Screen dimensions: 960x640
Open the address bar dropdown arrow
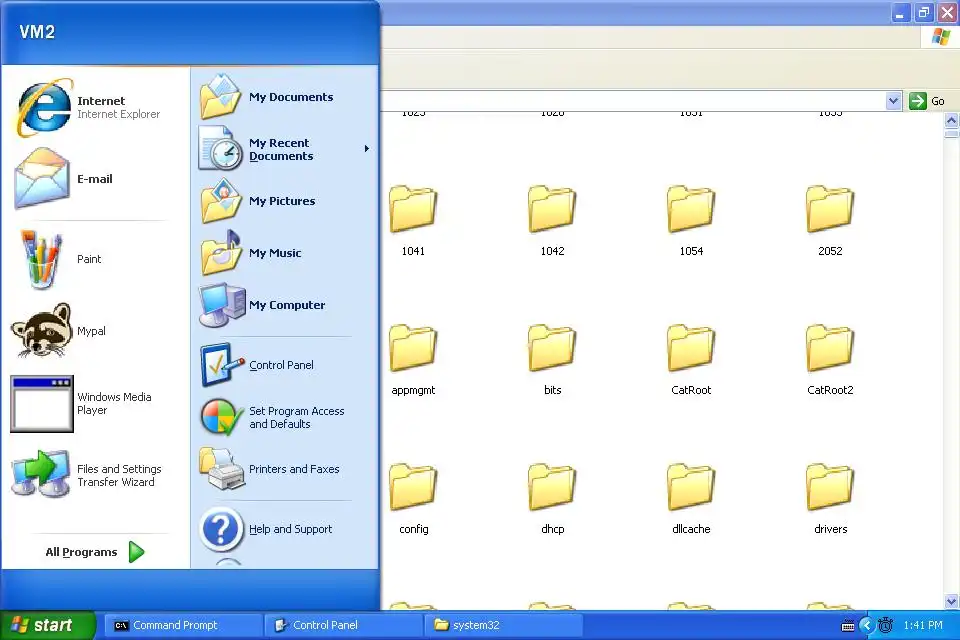(x=894, y=101)
